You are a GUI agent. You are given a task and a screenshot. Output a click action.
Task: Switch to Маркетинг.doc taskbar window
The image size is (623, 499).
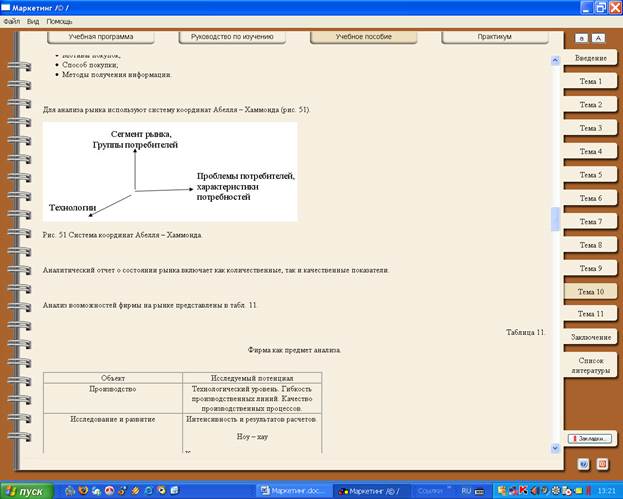tap(294, 491)
